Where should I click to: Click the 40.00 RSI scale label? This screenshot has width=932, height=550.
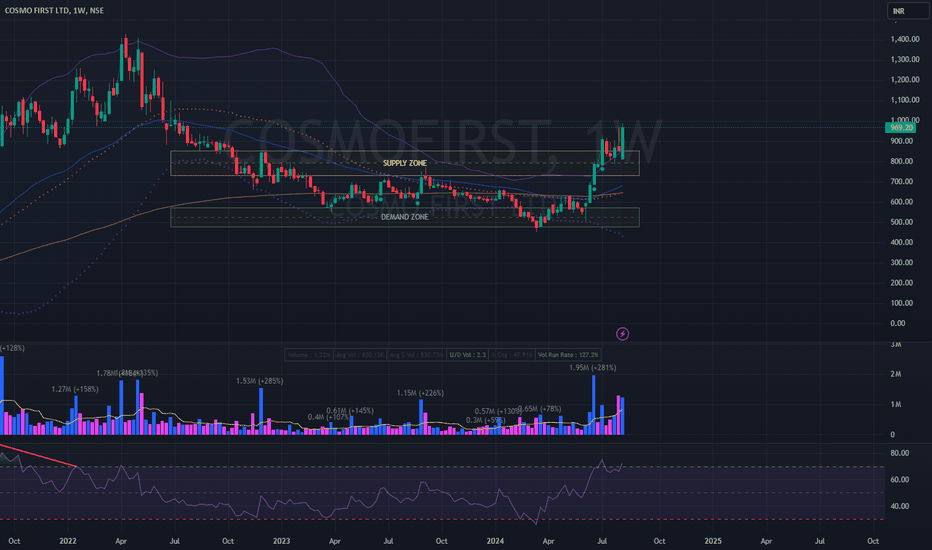click(x=900, y=507)
